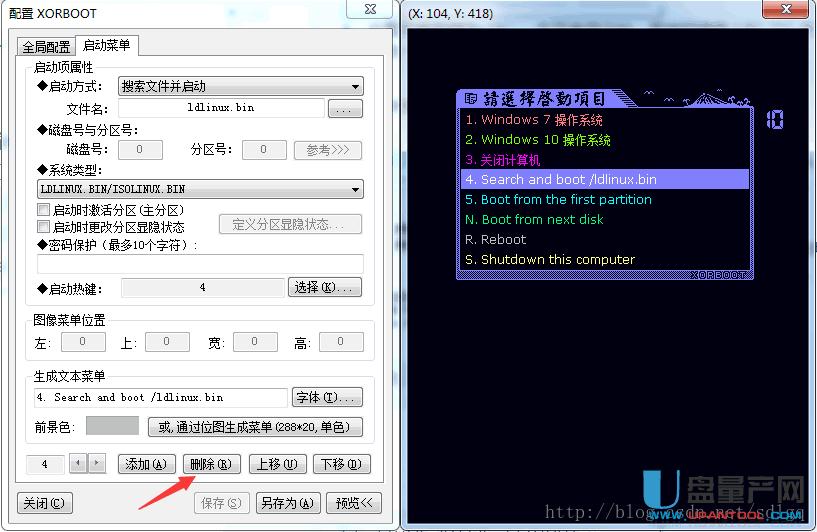The width and height of the screenshot is (817, 532).
Task: Click the 删除(R) button
Action: coord(212,464)
